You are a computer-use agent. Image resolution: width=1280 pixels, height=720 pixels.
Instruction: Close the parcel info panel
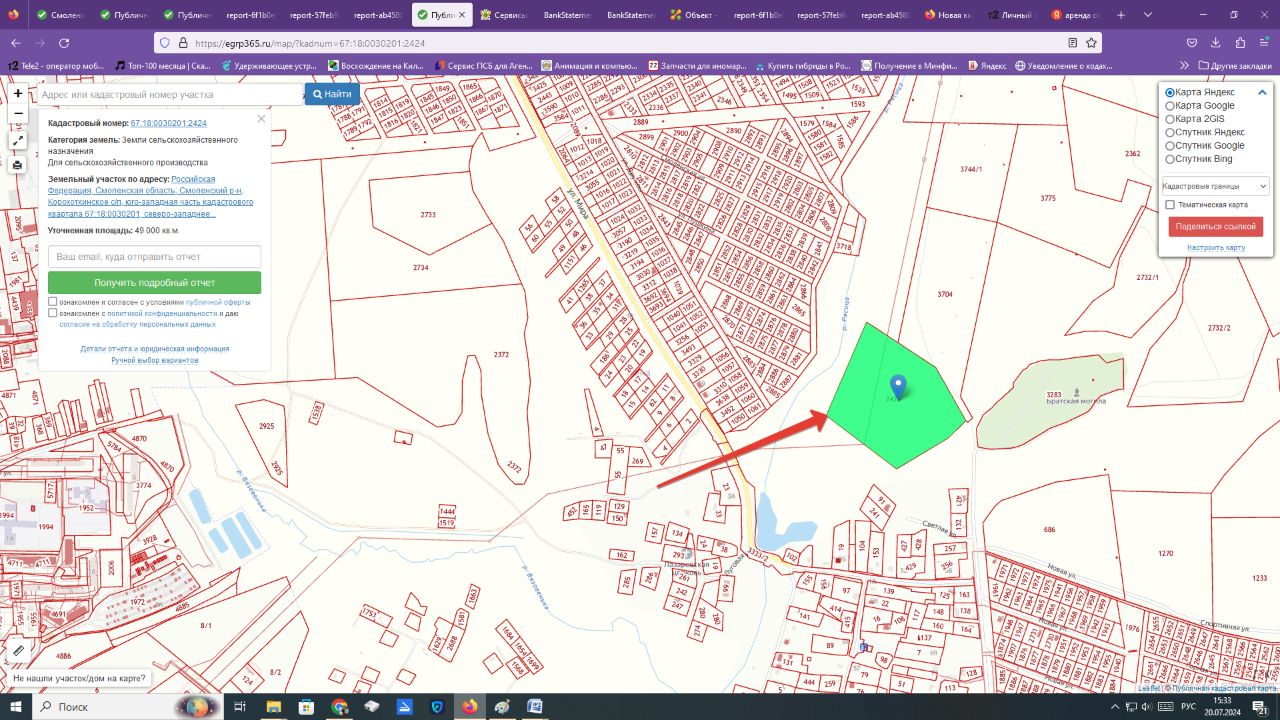coord(261,118)
